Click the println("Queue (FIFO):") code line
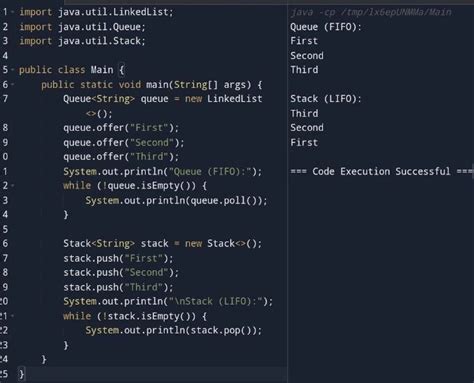 (163, 171)
